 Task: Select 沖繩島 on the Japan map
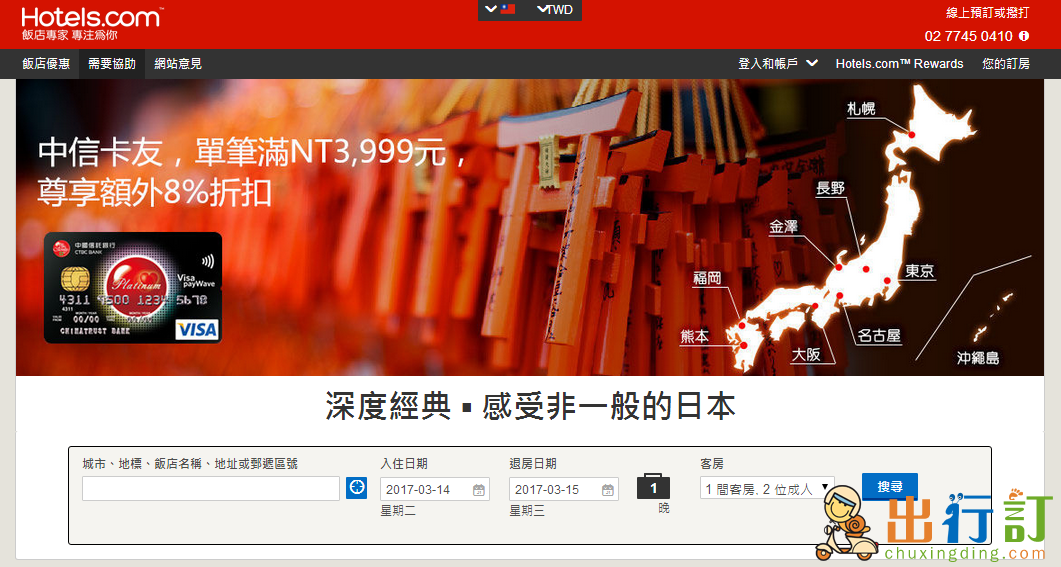tap(978, 358)
